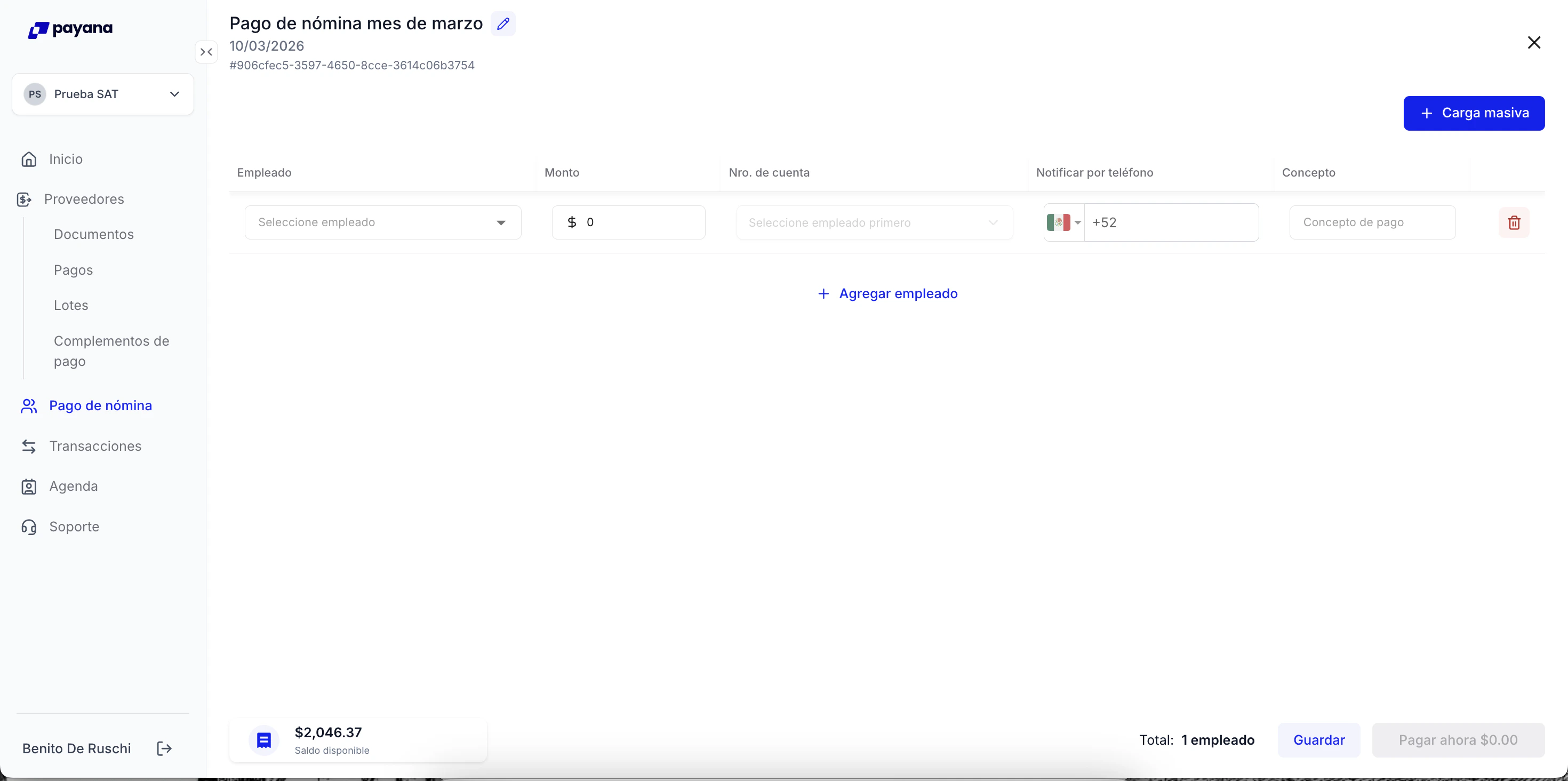Image resolution: width=1568 pixels, height=781 pixels.
Task: Open Agenda in sidebar
Action: click(x=74, y=487)
